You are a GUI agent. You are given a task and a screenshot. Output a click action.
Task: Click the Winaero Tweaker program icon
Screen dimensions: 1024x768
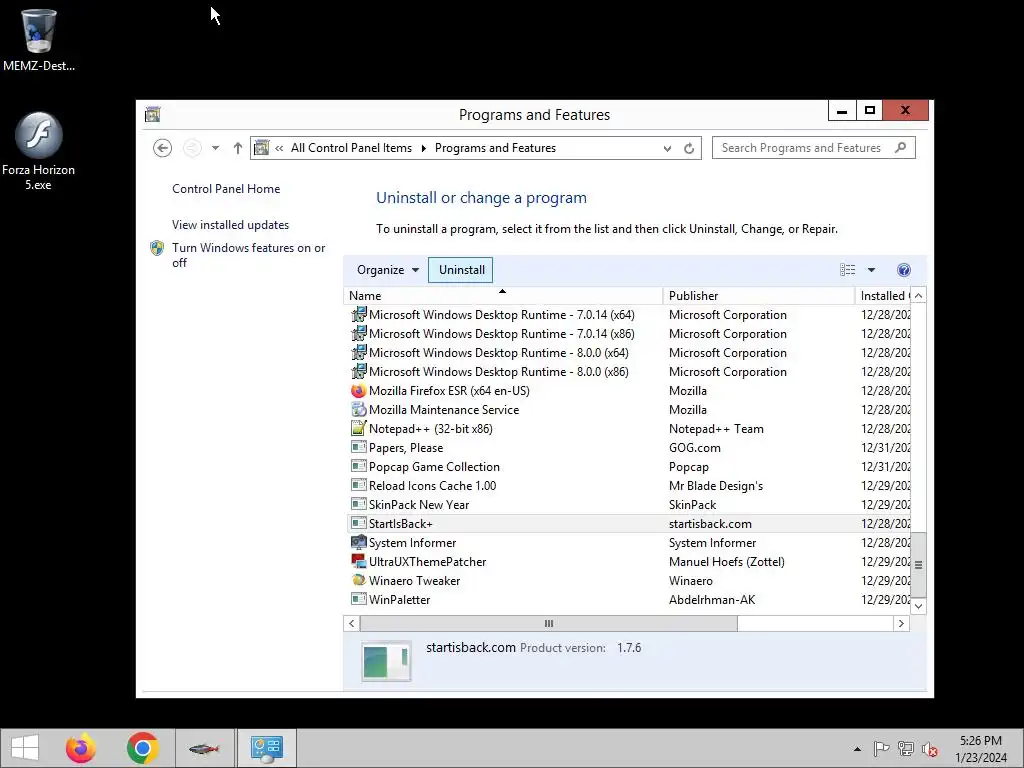coord(359,580)
